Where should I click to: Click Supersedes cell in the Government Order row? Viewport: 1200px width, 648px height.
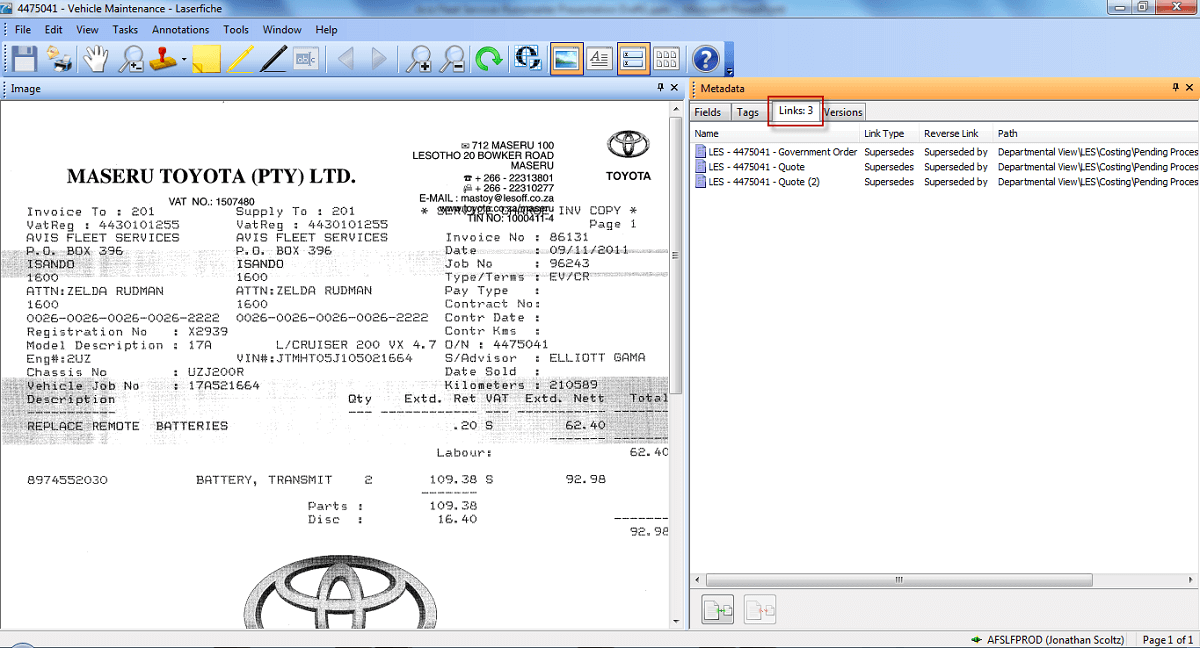pyautogui.click(x=889, y=152)
